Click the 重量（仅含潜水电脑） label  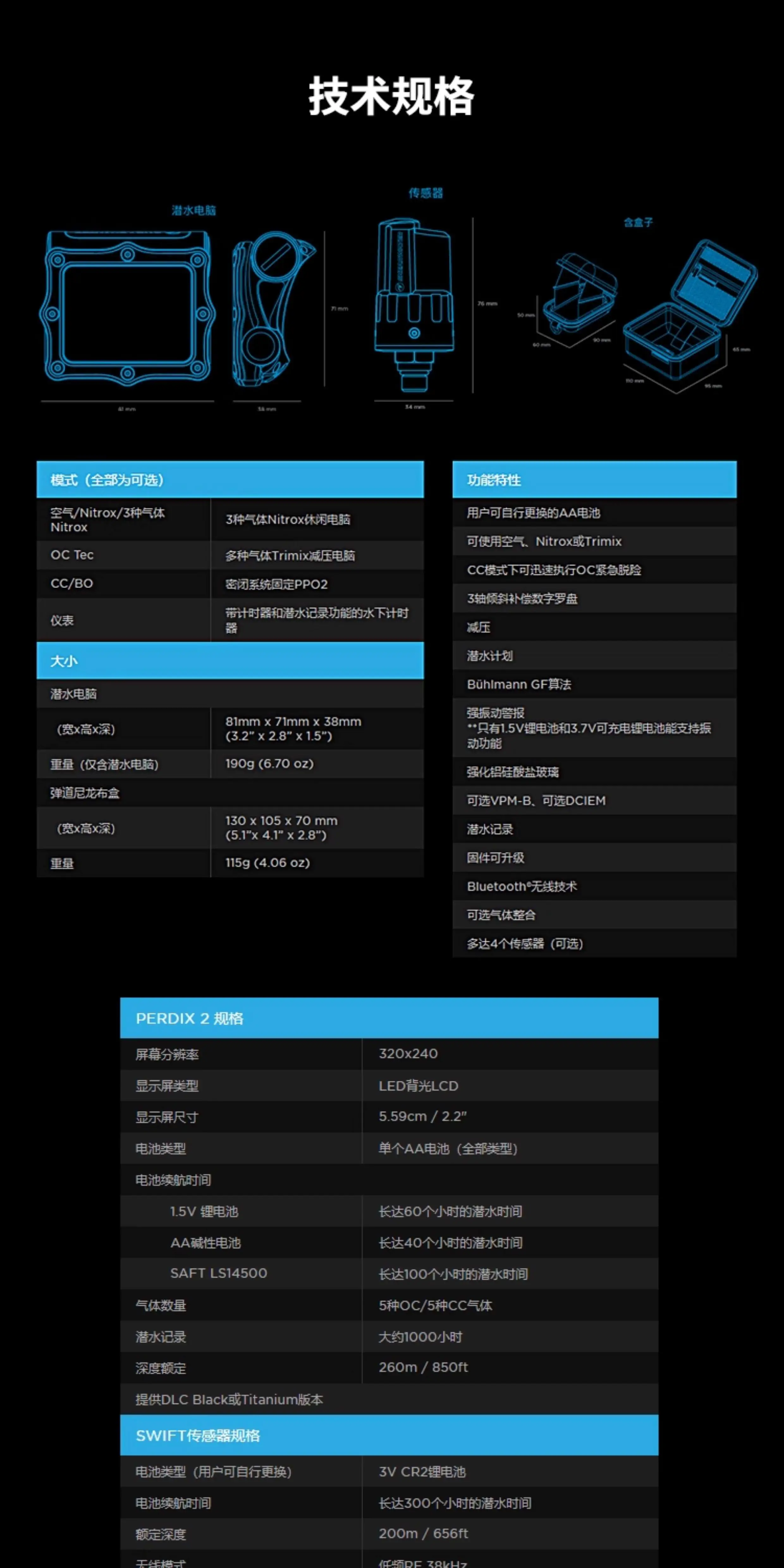click(x=104, y=764)
